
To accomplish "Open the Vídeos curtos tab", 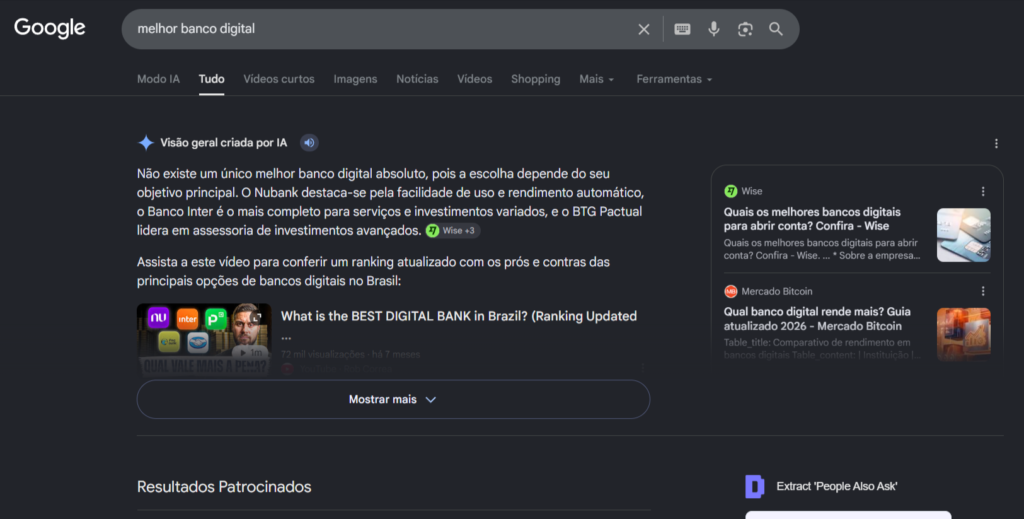I will 279,79.
